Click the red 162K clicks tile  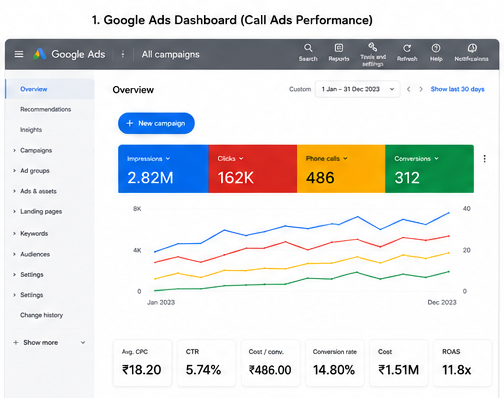(x=253, y=169)
